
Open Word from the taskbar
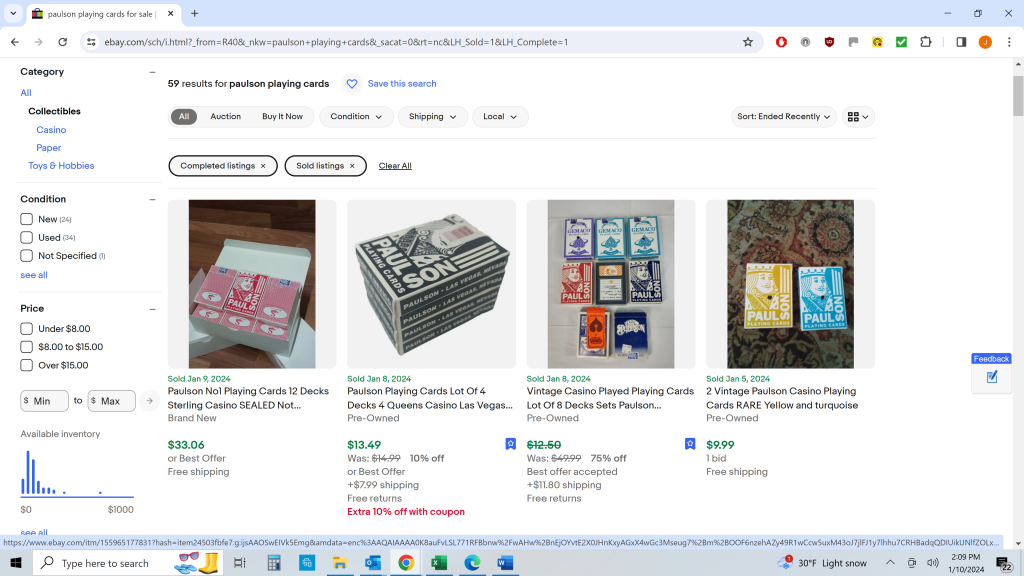(x=505, y=563)
